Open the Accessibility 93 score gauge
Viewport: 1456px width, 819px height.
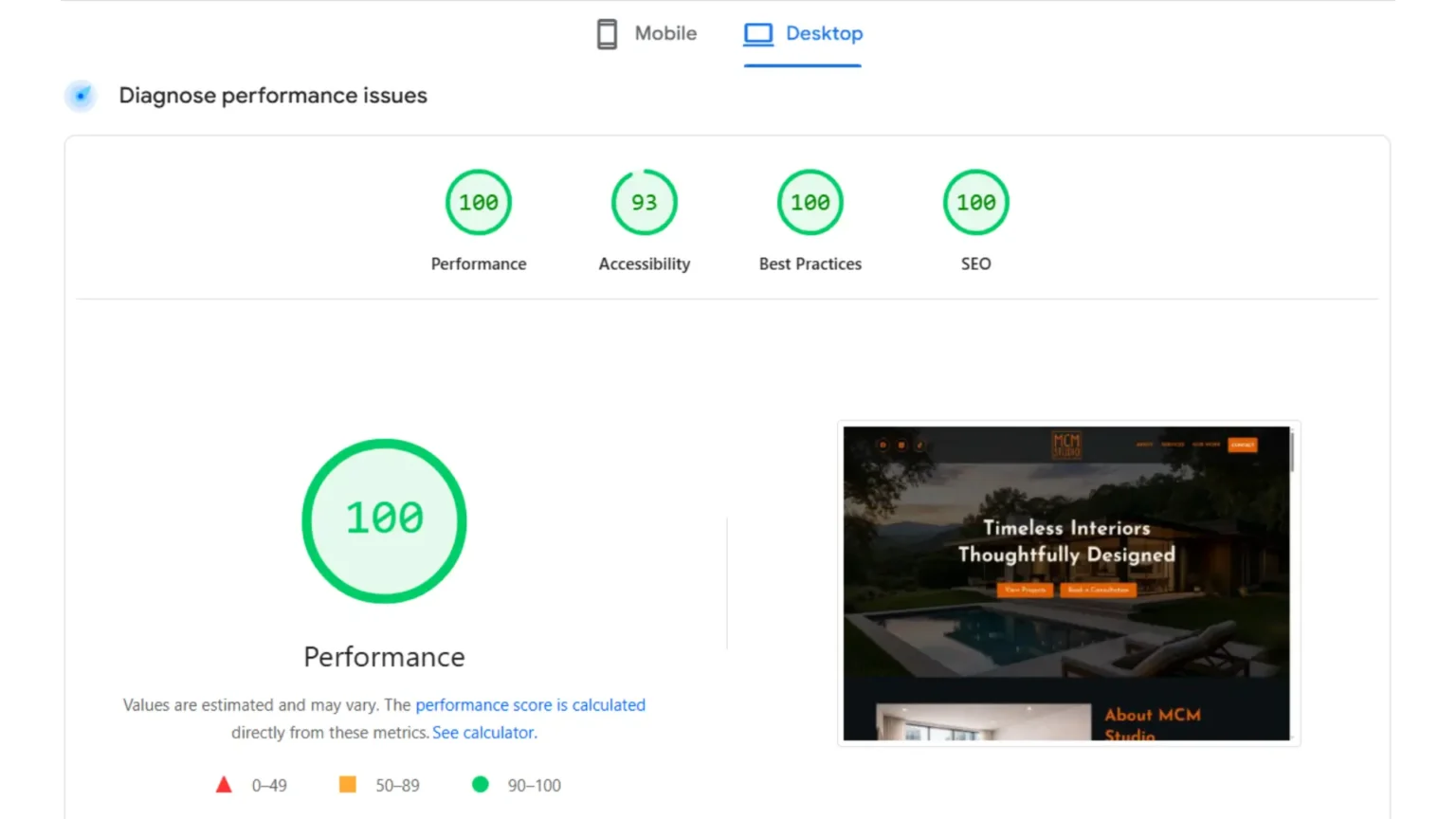[x=645, y=202]
